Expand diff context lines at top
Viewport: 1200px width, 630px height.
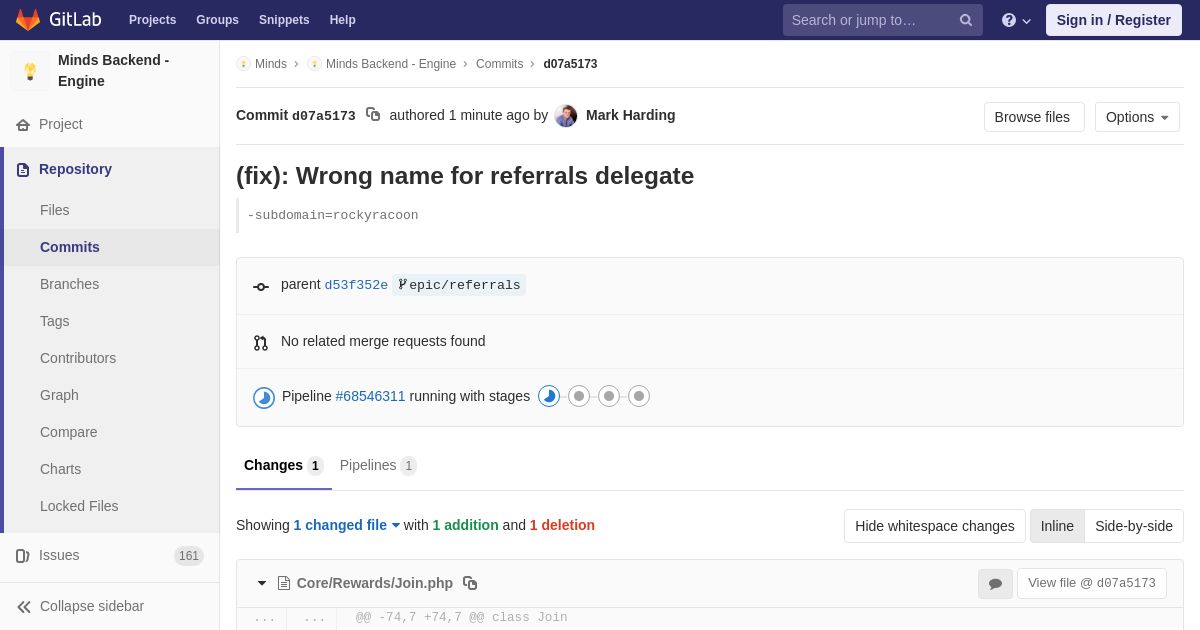coord(264,619)
